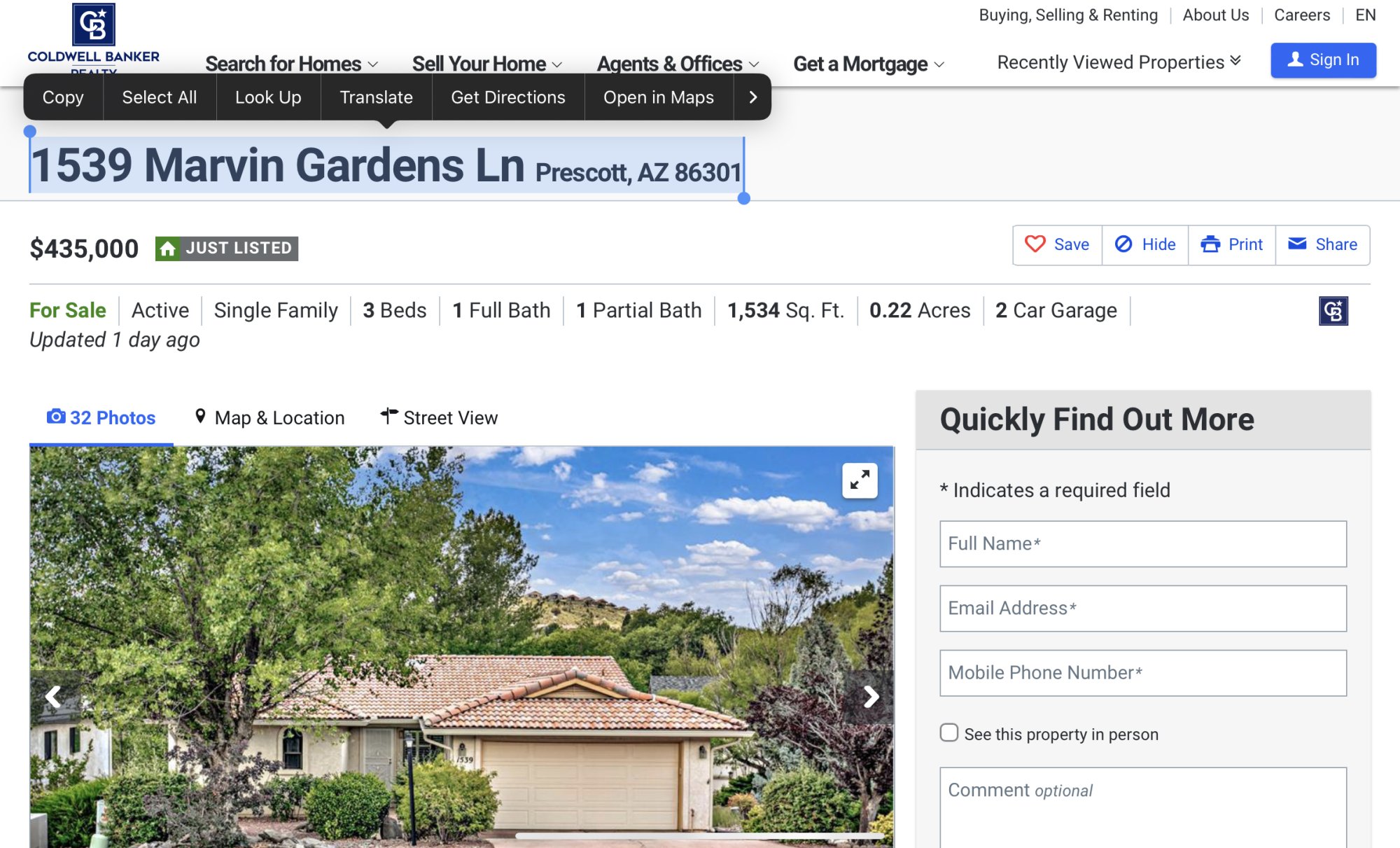Click the Just Listed house icon
1400x848 pixels.
coord(167,249)
